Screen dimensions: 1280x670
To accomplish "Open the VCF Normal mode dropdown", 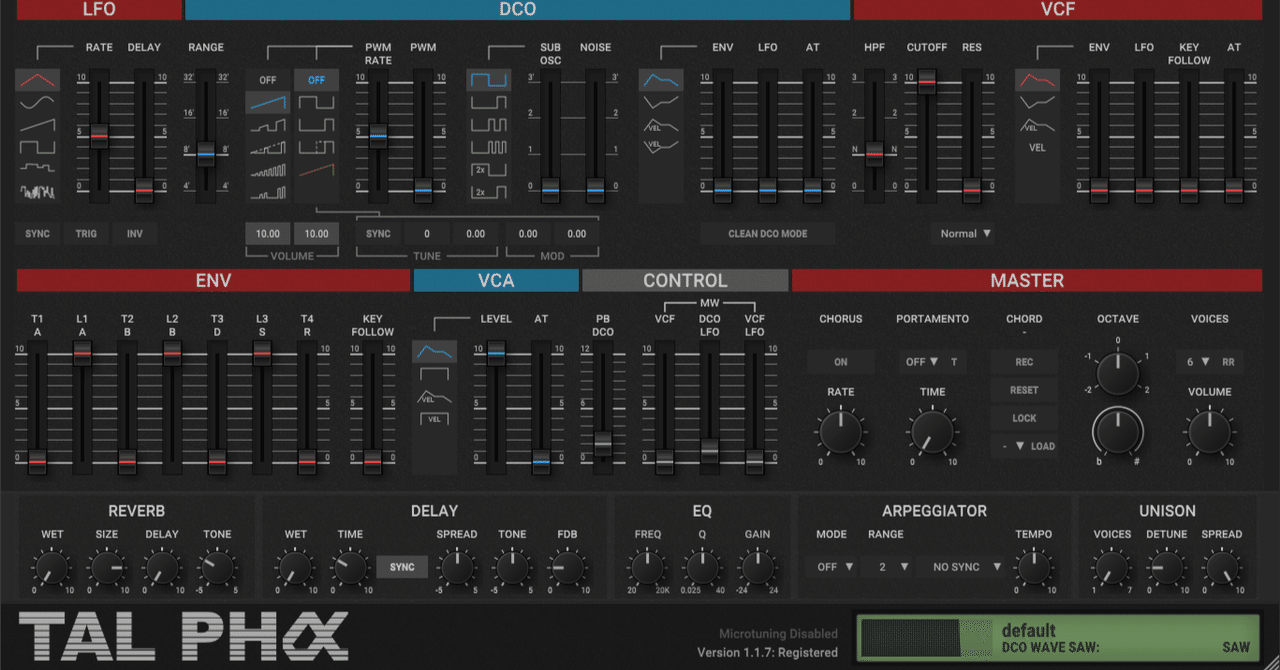I will [x=966, y=234].
